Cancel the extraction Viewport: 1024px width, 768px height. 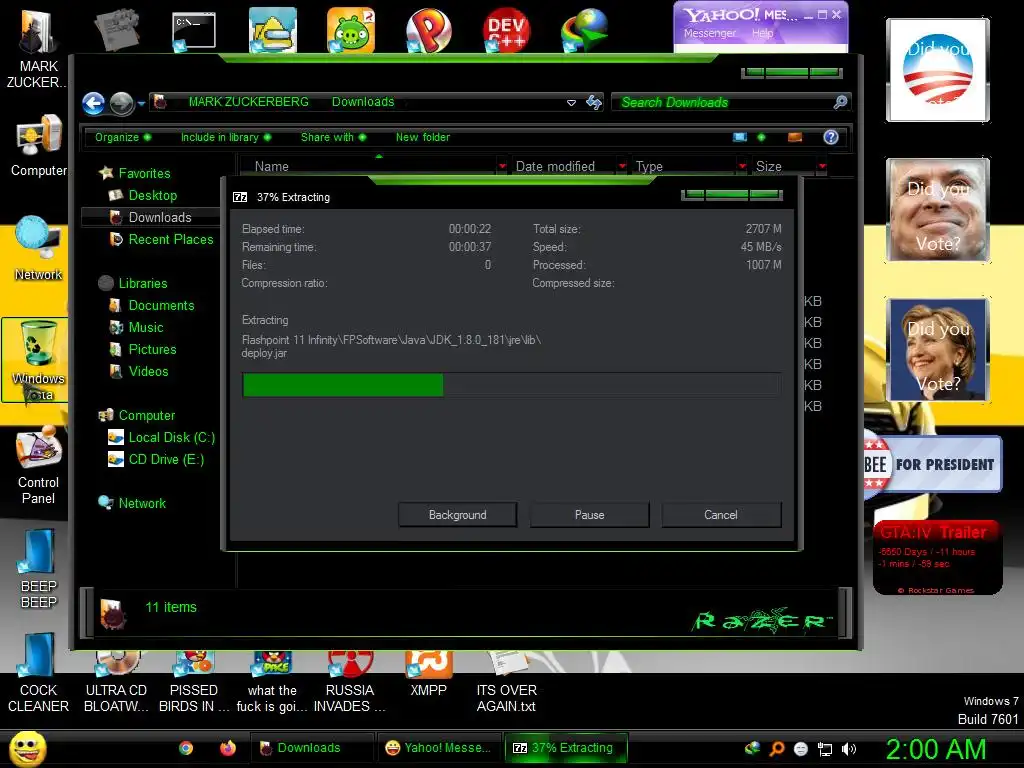[721, 515]
